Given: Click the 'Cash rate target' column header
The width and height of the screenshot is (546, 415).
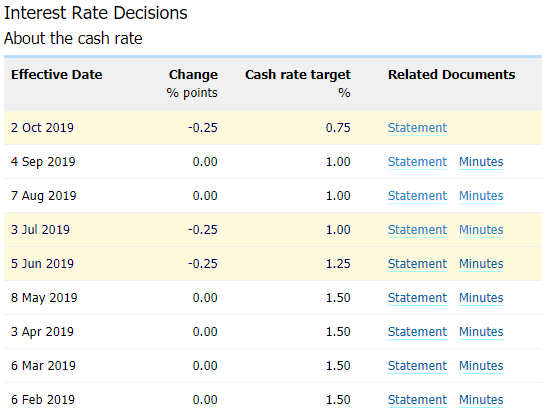Looking at the screenshot, I should [298, 75].
